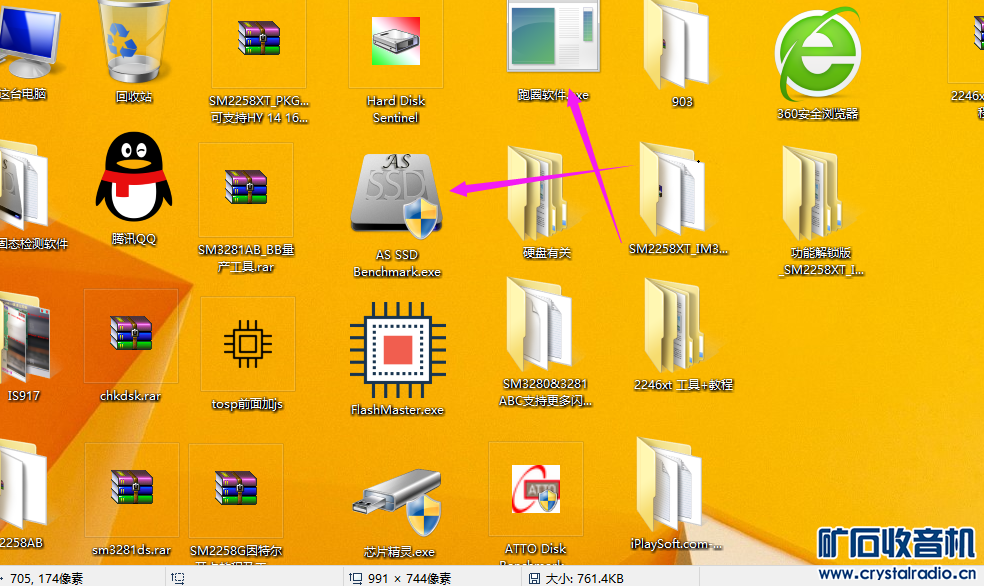Select the chkdsk.rar archive
This screenshot has height=586, width=984.
pos(131,333)
